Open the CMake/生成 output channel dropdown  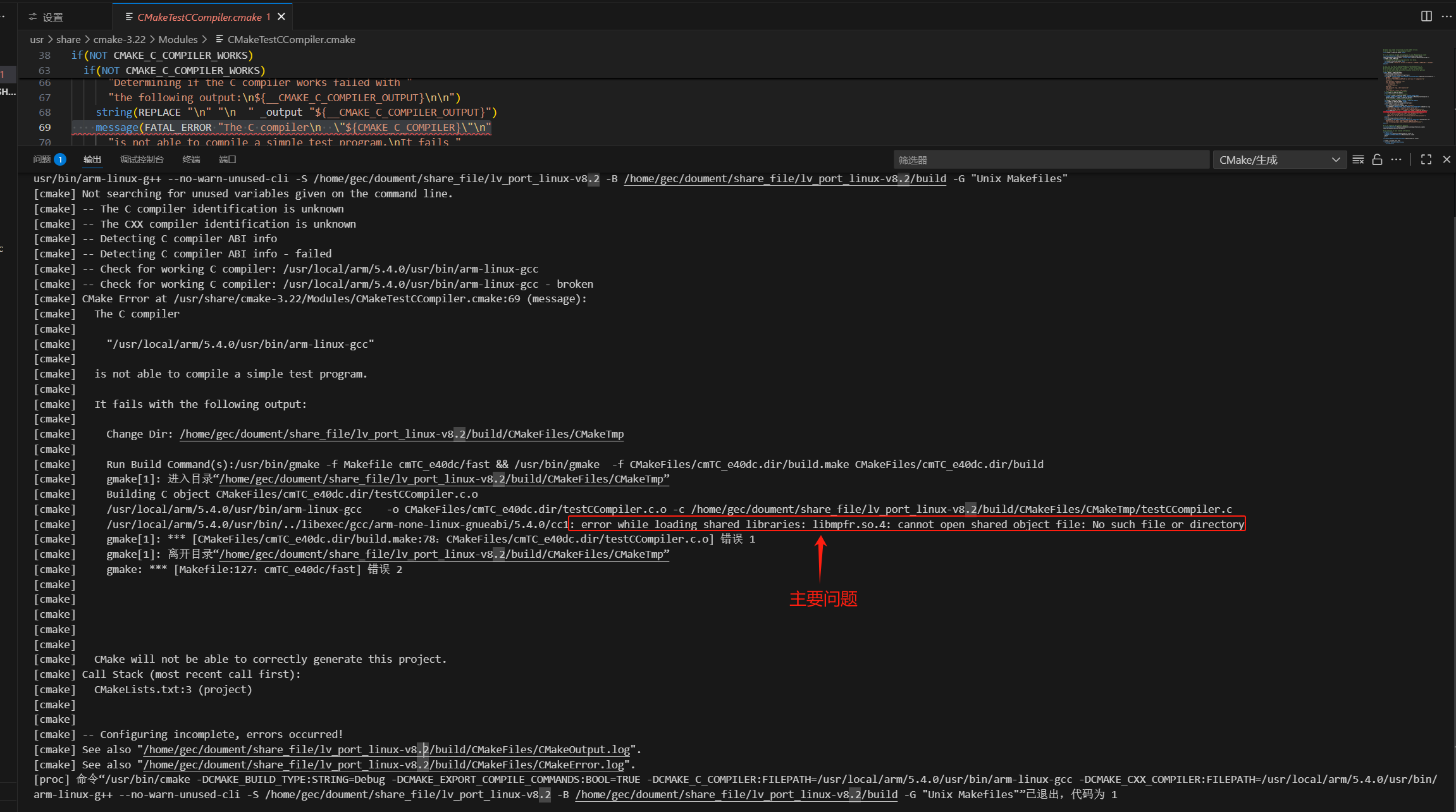pos(1279,159)
